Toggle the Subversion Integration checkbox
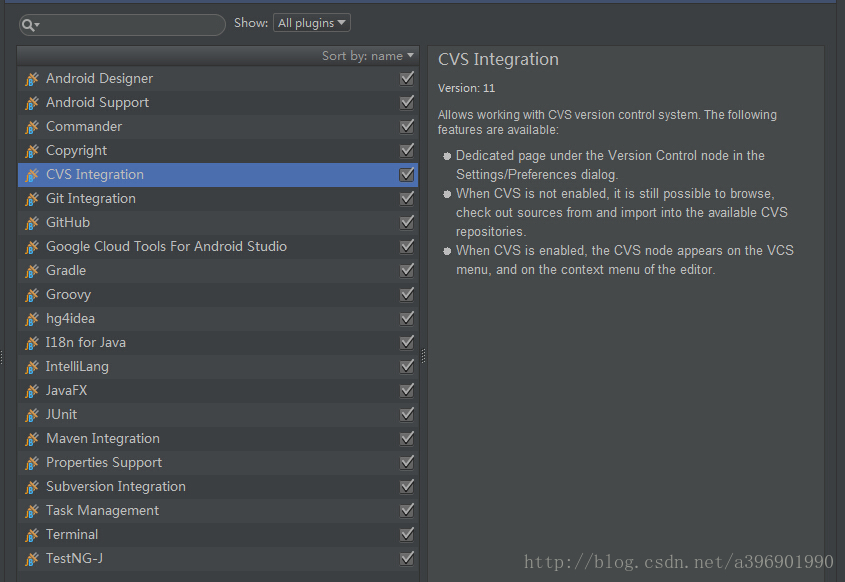This screenshot has height=582, width=845. click(407, 487)
